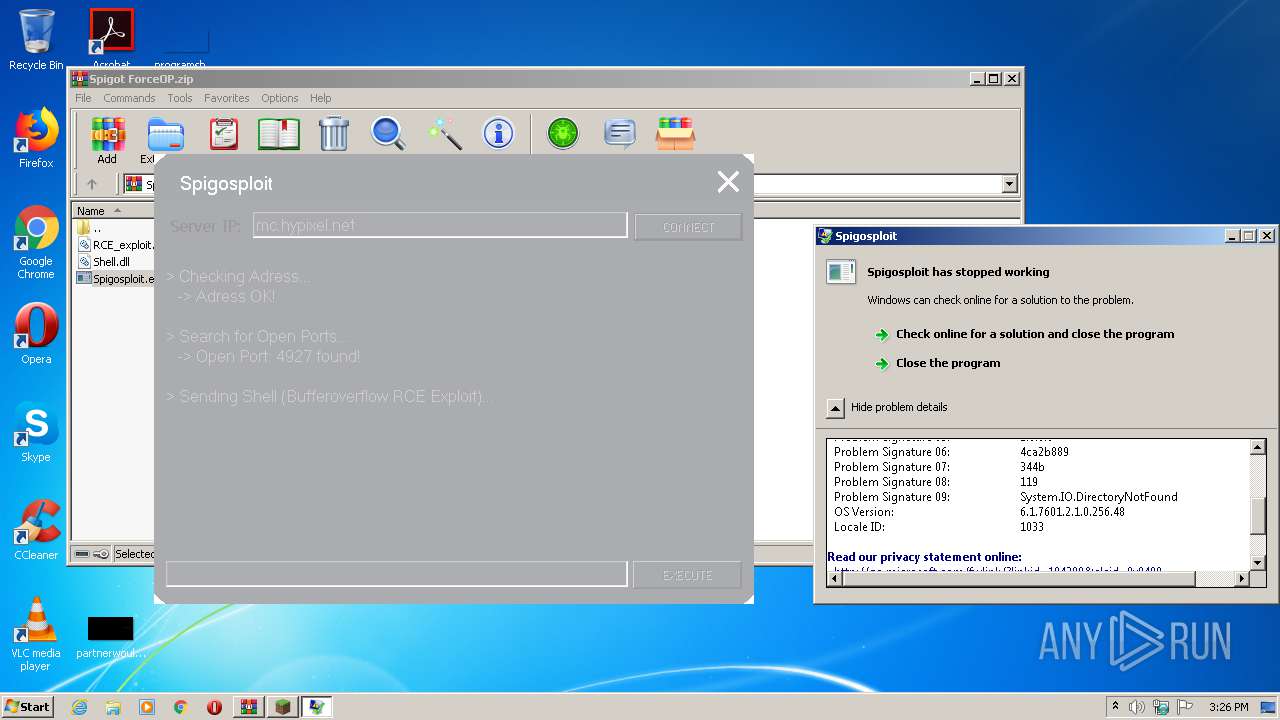This screenshot has height=720, width=1280.
Task: Click the Opera taskbar icon
Action: click(214, 707)
